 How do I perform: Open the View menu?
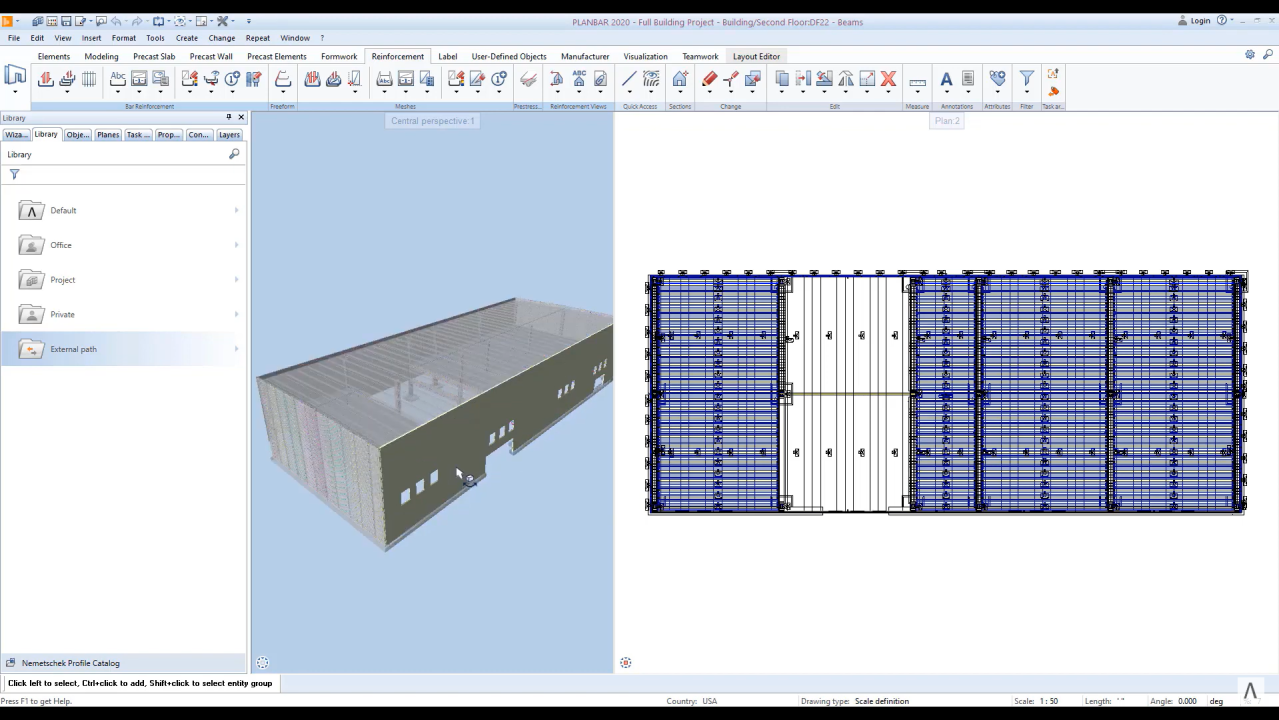tap(62, 37)
